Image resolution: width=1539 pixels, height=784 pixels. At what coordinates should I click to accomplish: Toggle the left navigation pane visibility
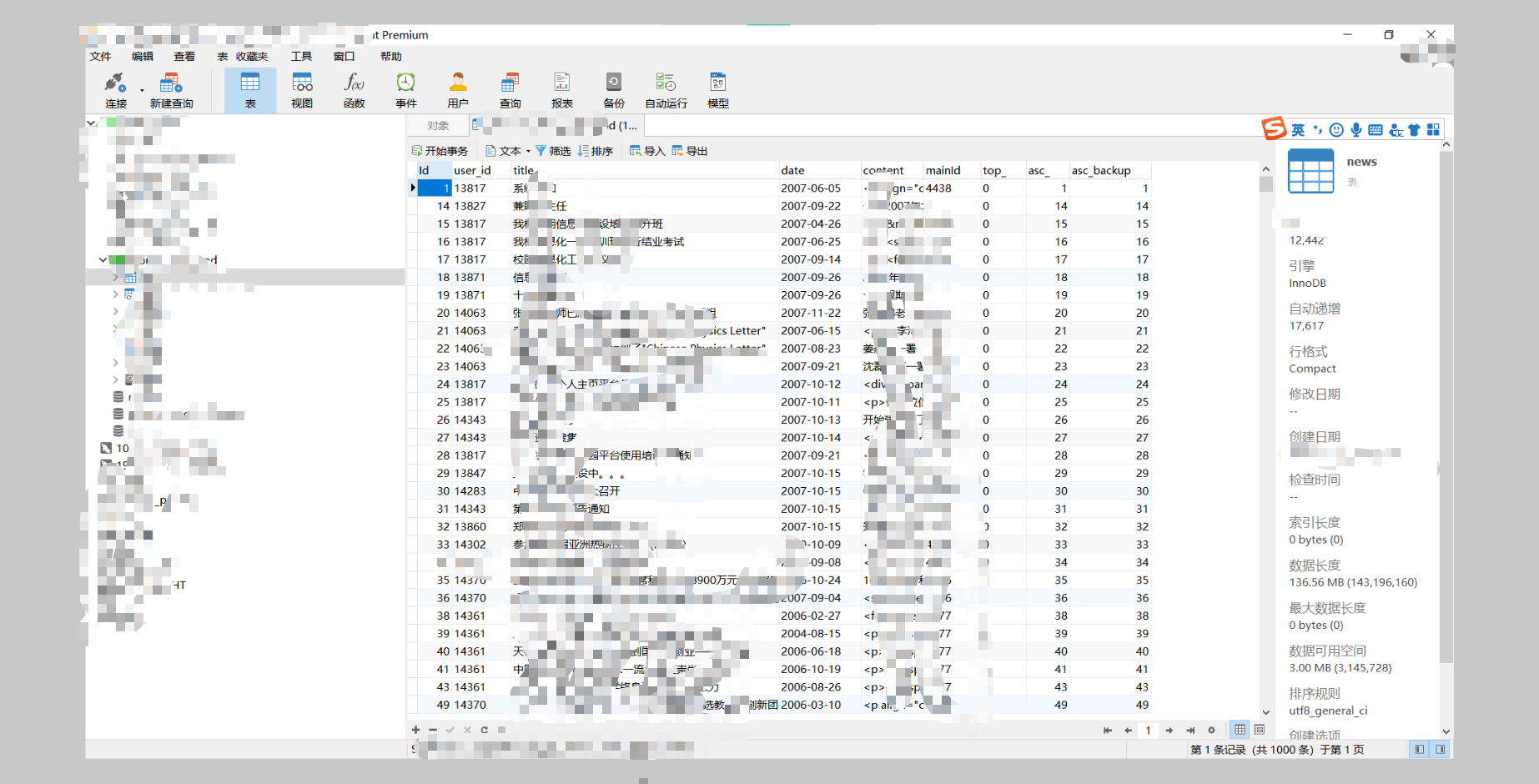pos(1420,750)
